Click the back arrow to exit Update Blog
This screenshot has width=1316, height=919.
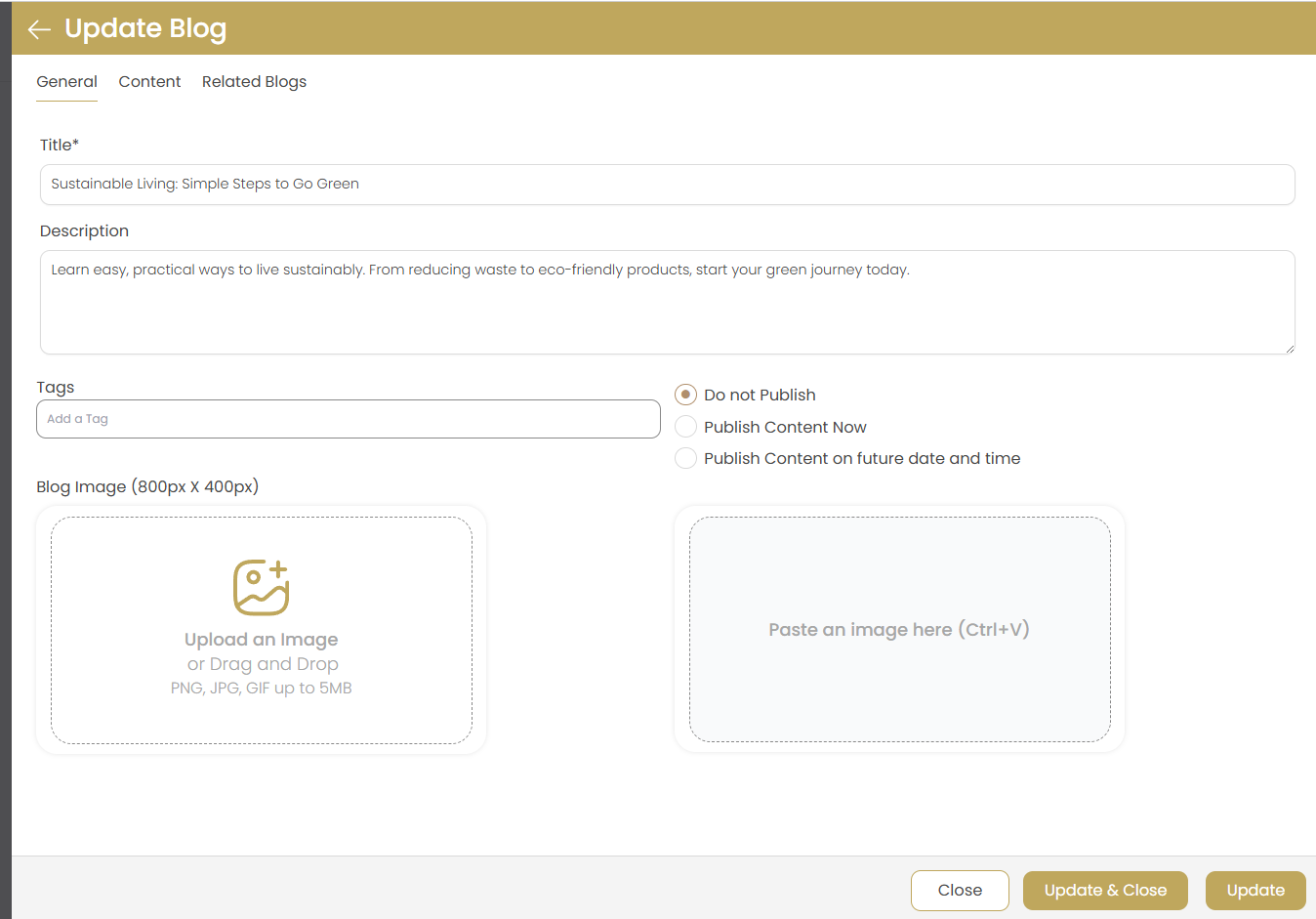(x=39, y=28)
